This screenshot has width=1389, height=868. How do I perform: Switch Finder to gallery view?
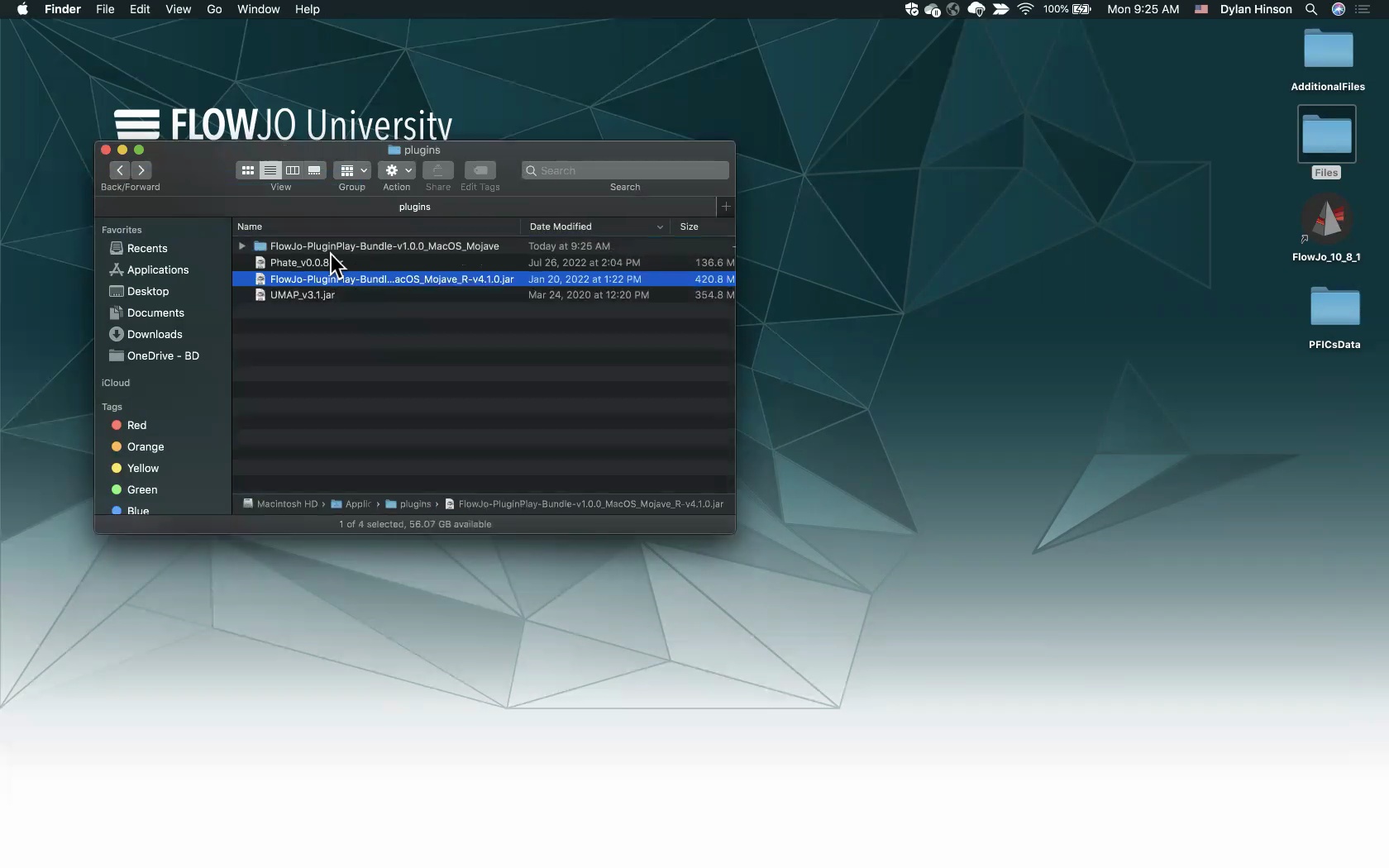314,170
